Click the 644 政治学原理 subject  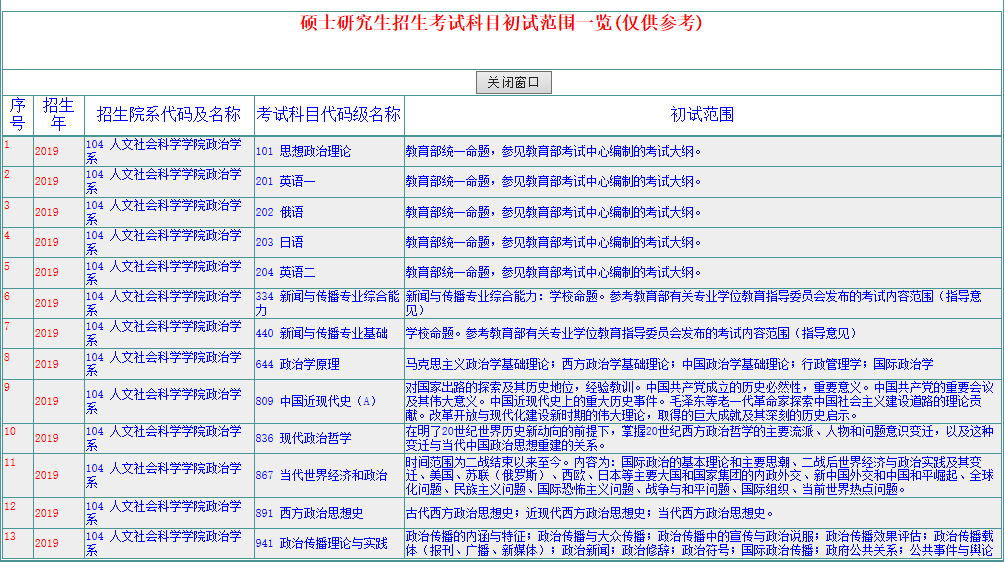point(297,364)
